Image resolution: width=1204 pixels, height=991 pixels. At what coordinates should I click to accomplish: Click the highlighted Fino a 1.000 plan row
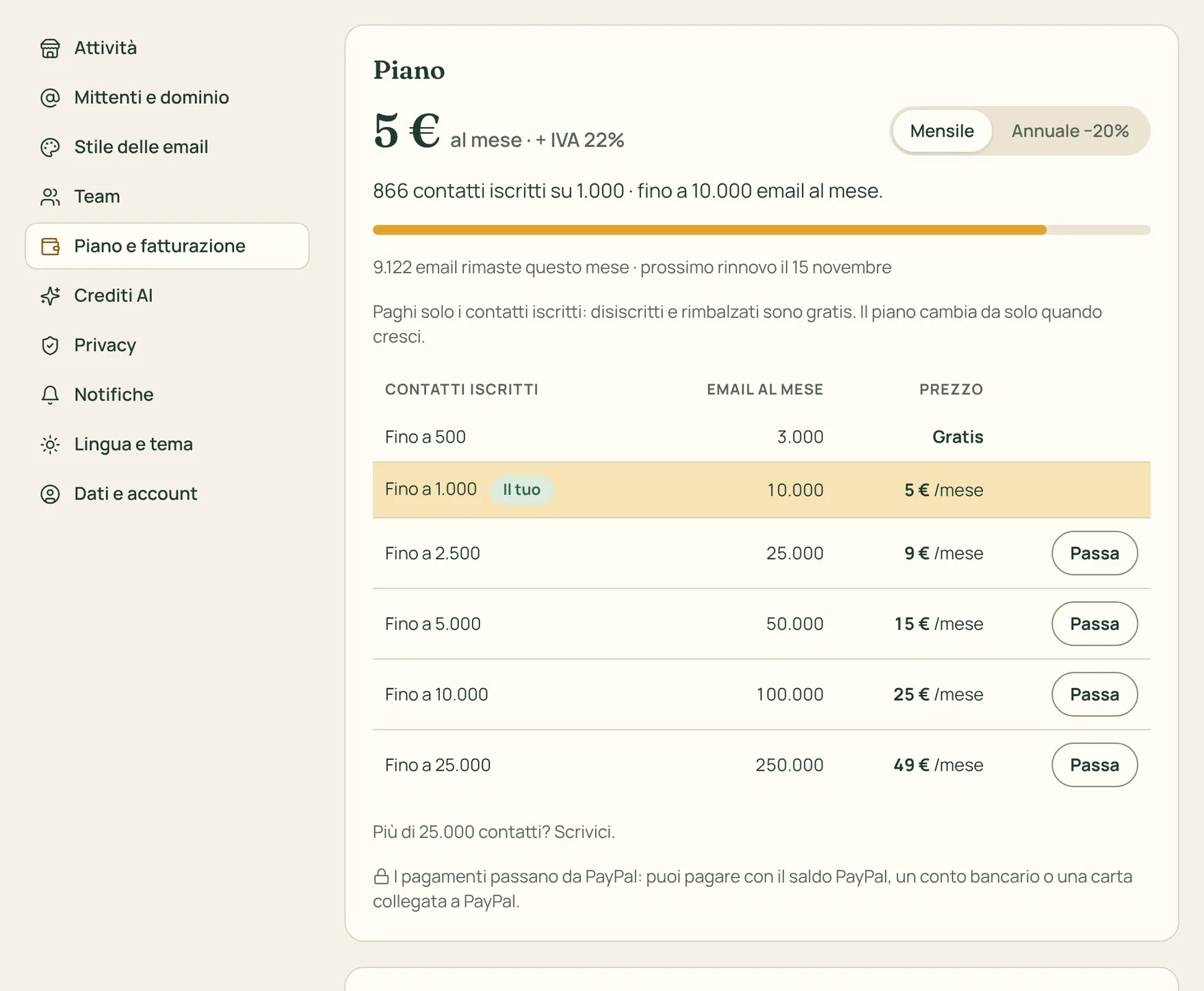coord(761,490)
